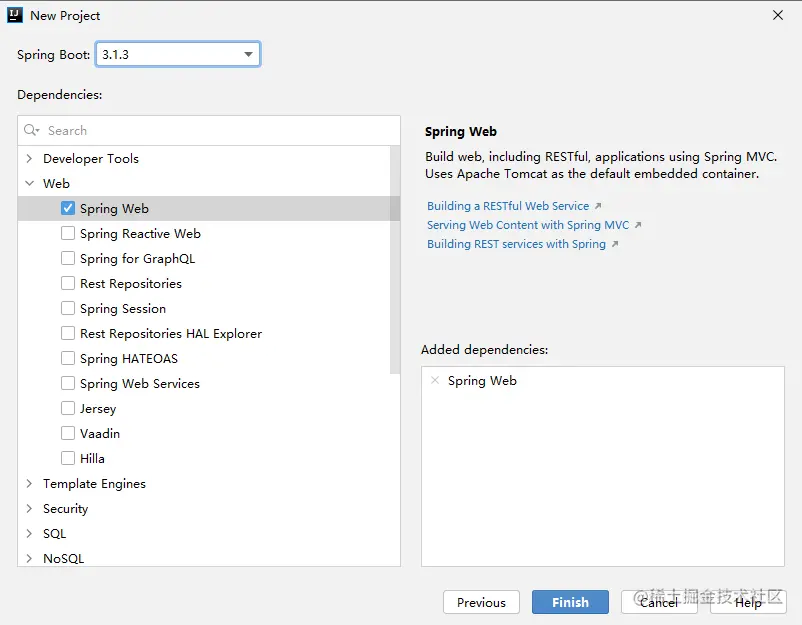Close the New Project dialog

tap(778, 15)
